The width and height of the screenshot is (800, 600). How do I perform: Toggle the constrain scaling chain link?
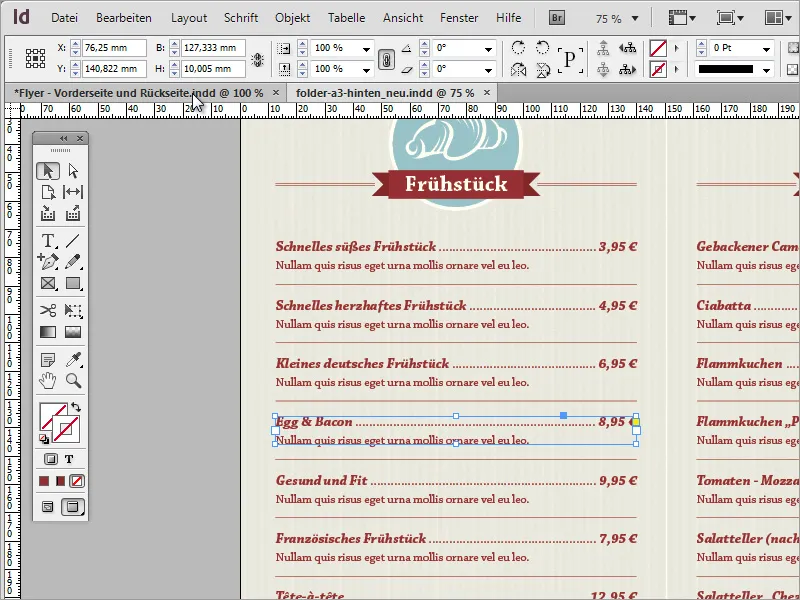coord(386,60)
